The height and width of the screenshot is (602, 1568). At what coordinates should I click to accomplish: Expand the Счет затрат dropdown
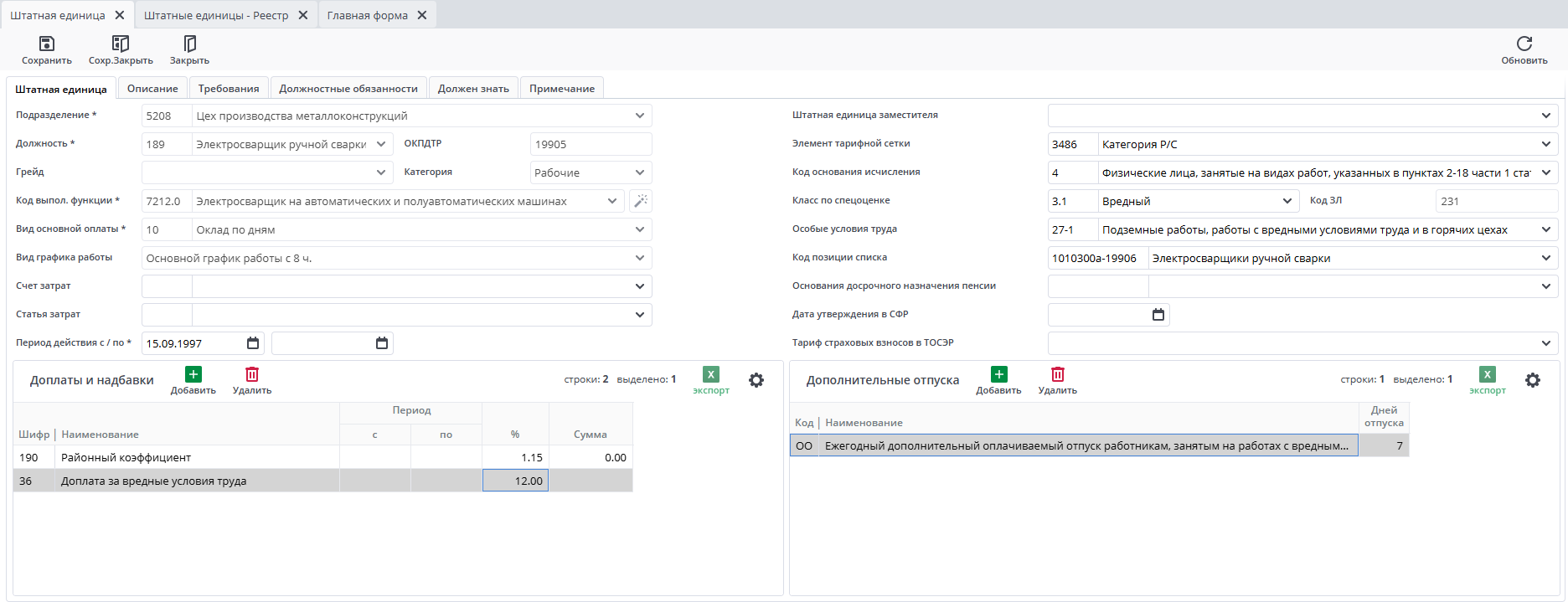coord(640,286)
